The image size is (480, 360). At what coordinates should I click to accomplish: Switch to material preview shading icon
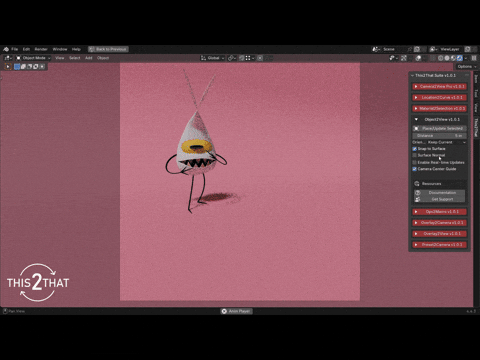tap(453, 58)
